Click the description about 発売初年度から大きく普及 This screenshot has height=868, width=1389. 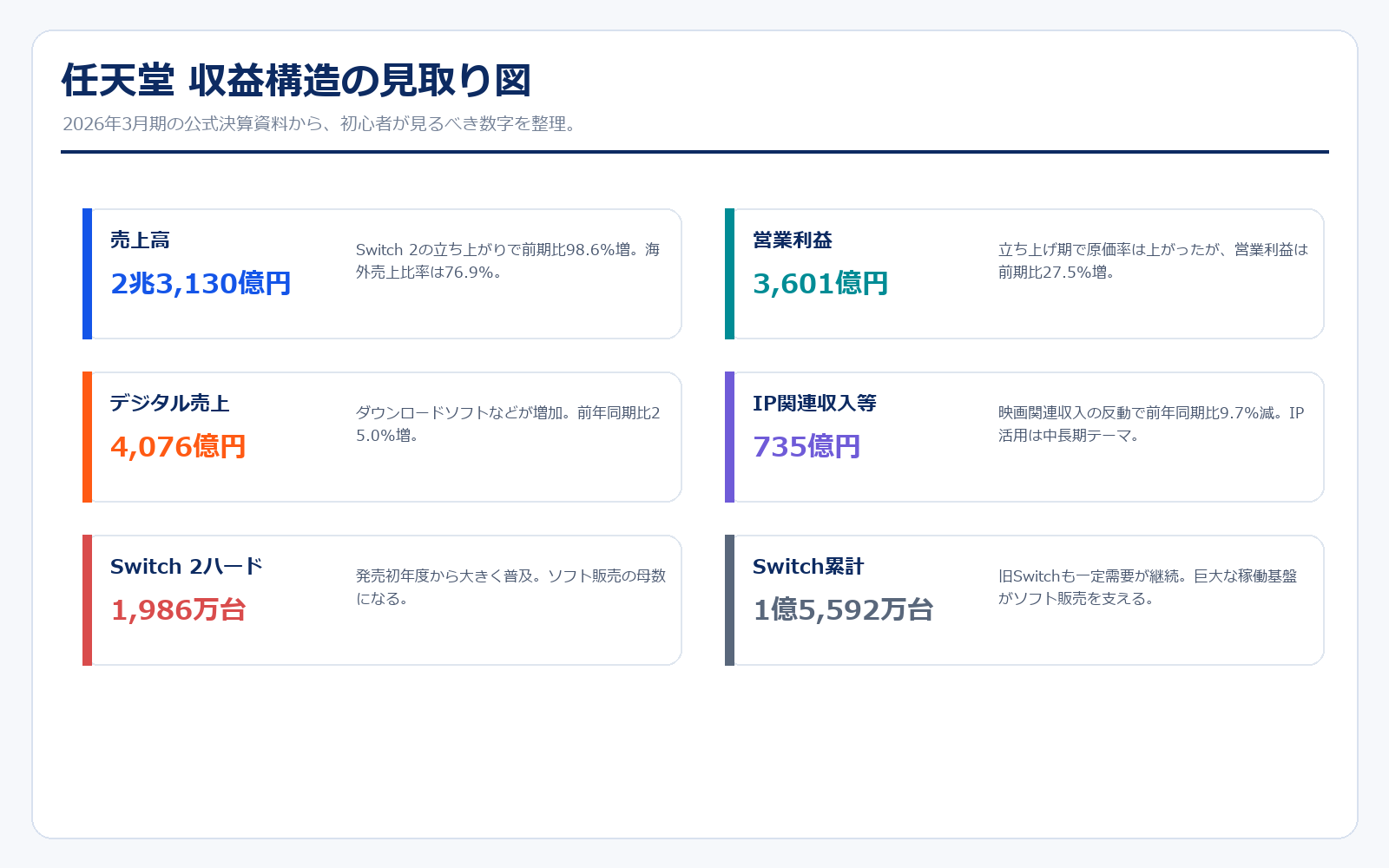510,587
